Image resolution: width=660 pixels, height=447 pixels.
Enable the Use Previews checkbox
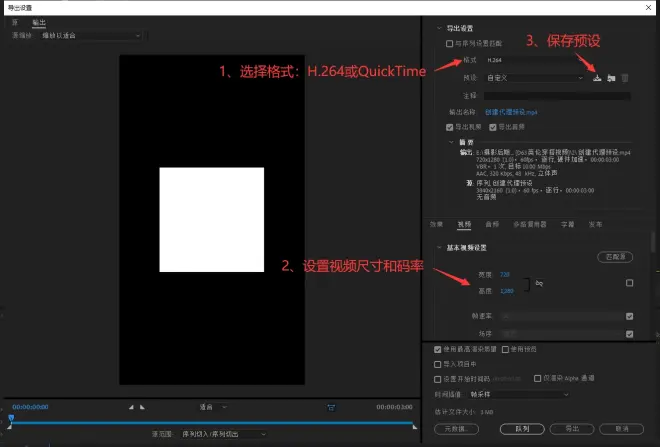tap(506, 349)
